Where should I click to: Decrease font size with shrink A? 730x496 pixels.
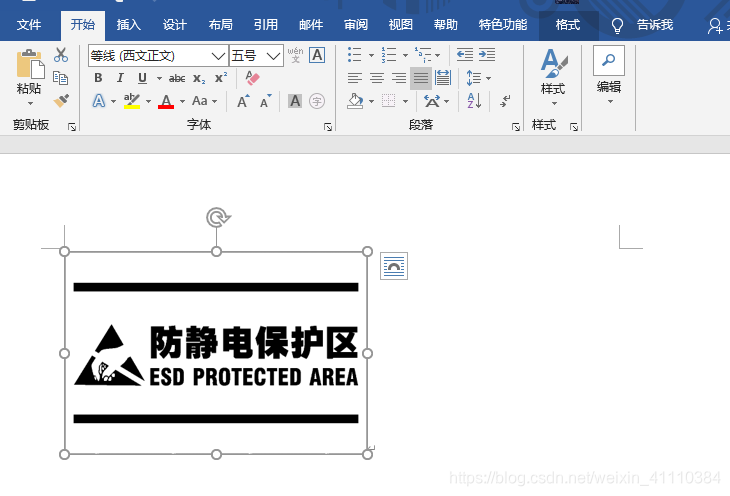(x=265, y=101)
